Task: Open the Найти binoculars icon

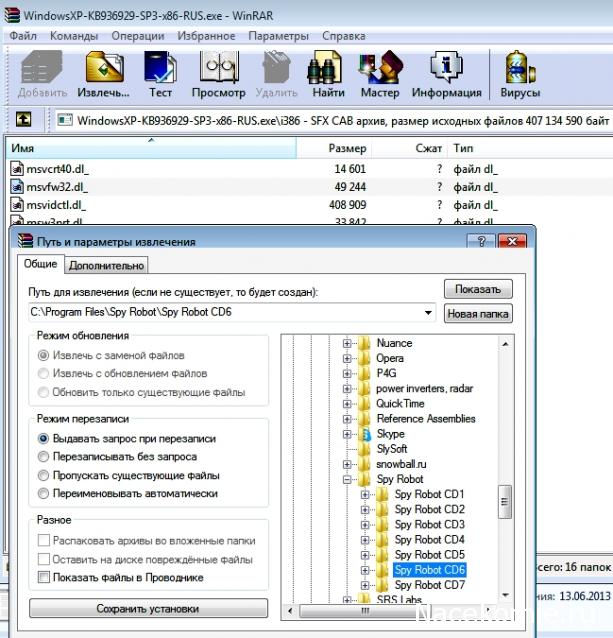Action: click(x=324, y=67)
